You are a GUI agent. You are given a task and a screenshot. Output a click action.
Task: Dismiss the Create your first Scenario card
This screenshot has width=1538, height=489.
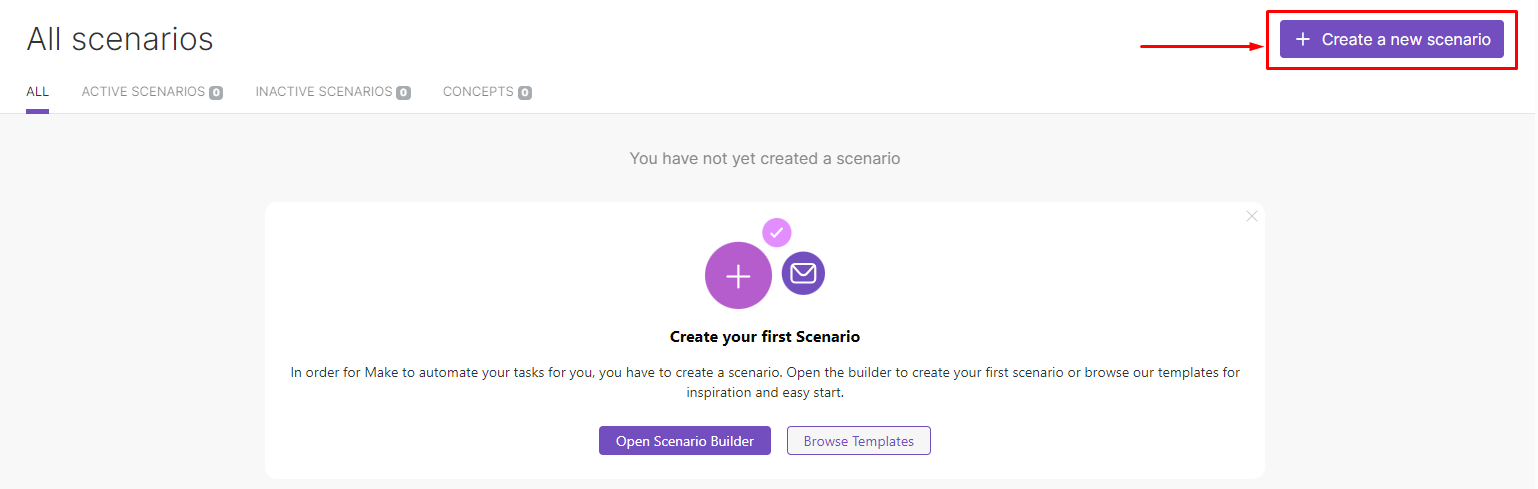1252,216
